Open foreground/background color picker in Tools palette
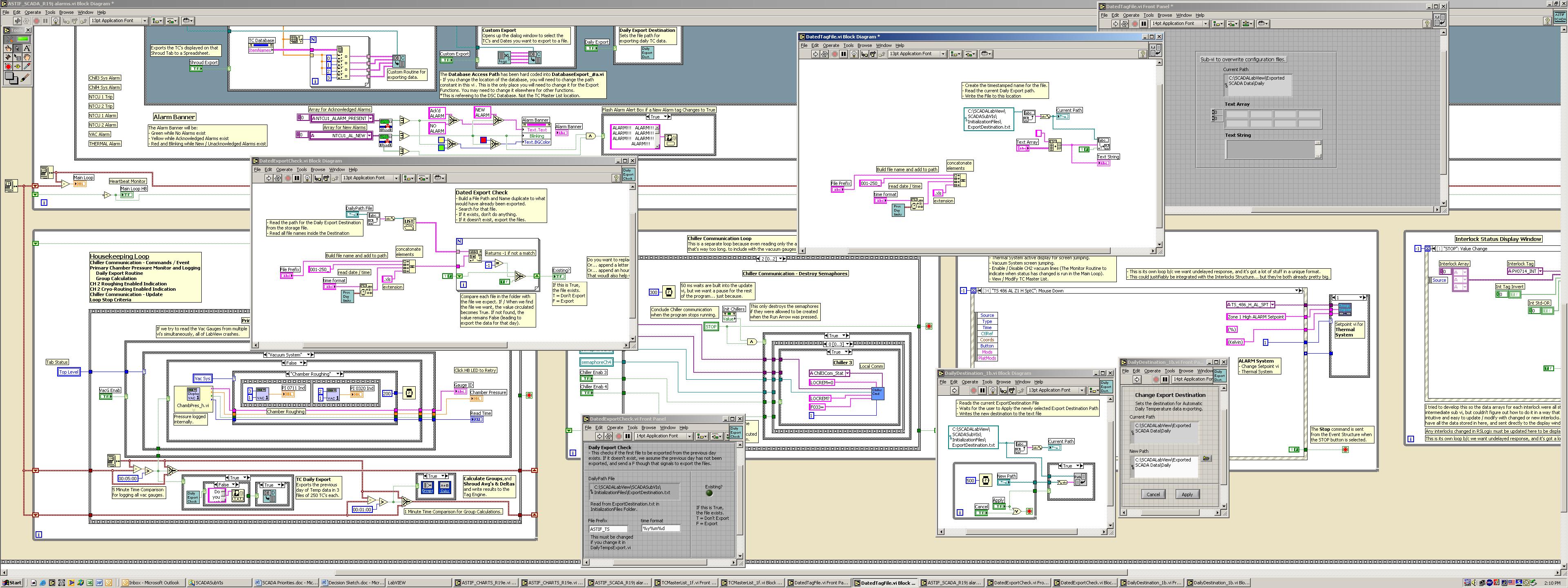 11,78
